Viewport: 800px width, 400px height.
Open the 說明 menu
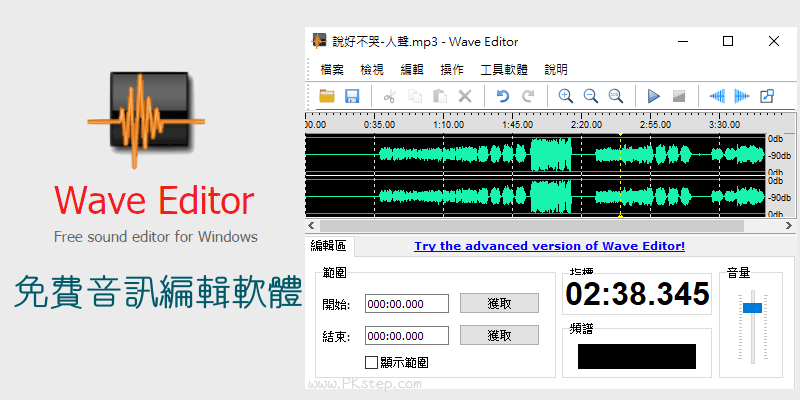556,70
